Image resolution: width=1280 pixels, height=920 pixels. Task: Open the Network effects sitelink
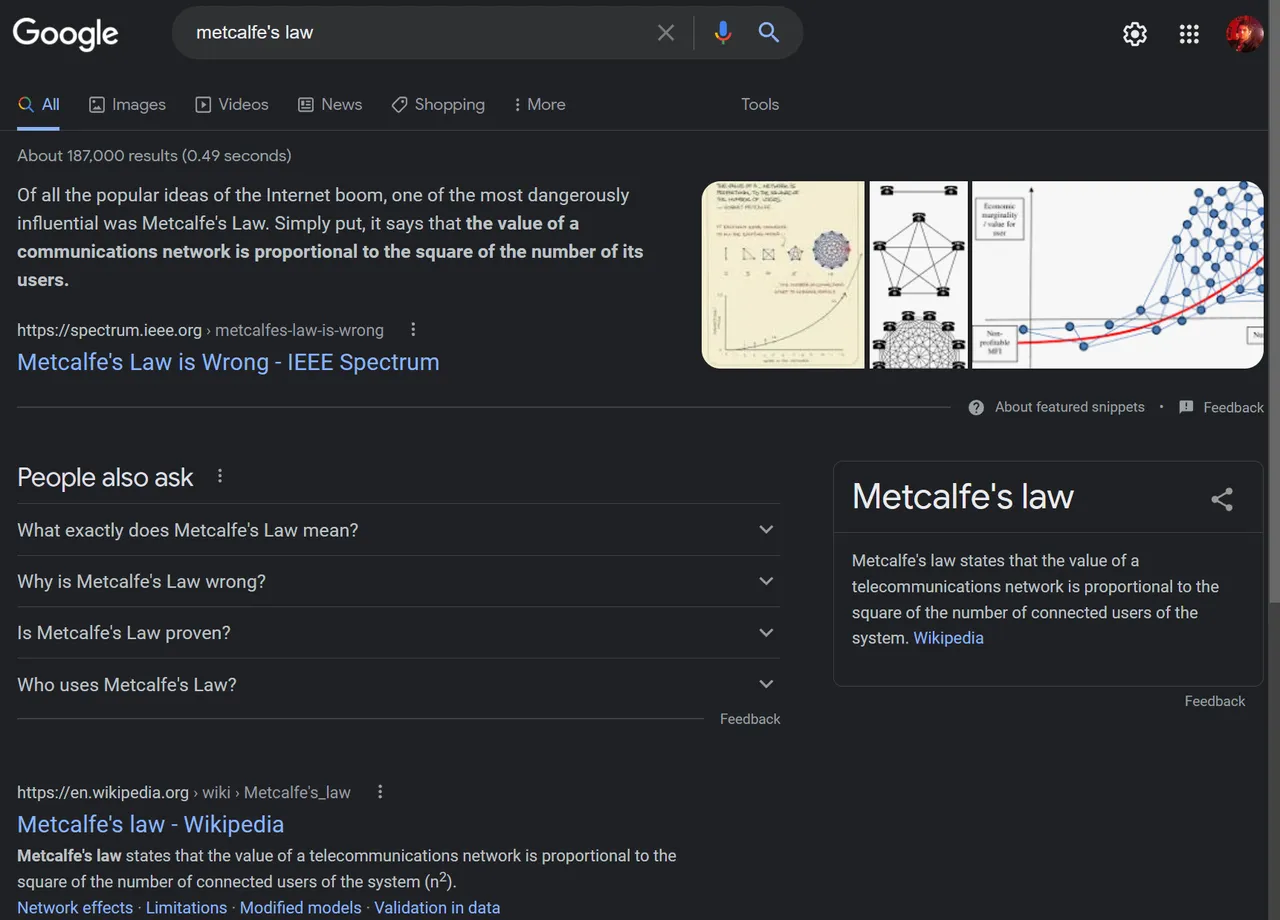[75, 908]
